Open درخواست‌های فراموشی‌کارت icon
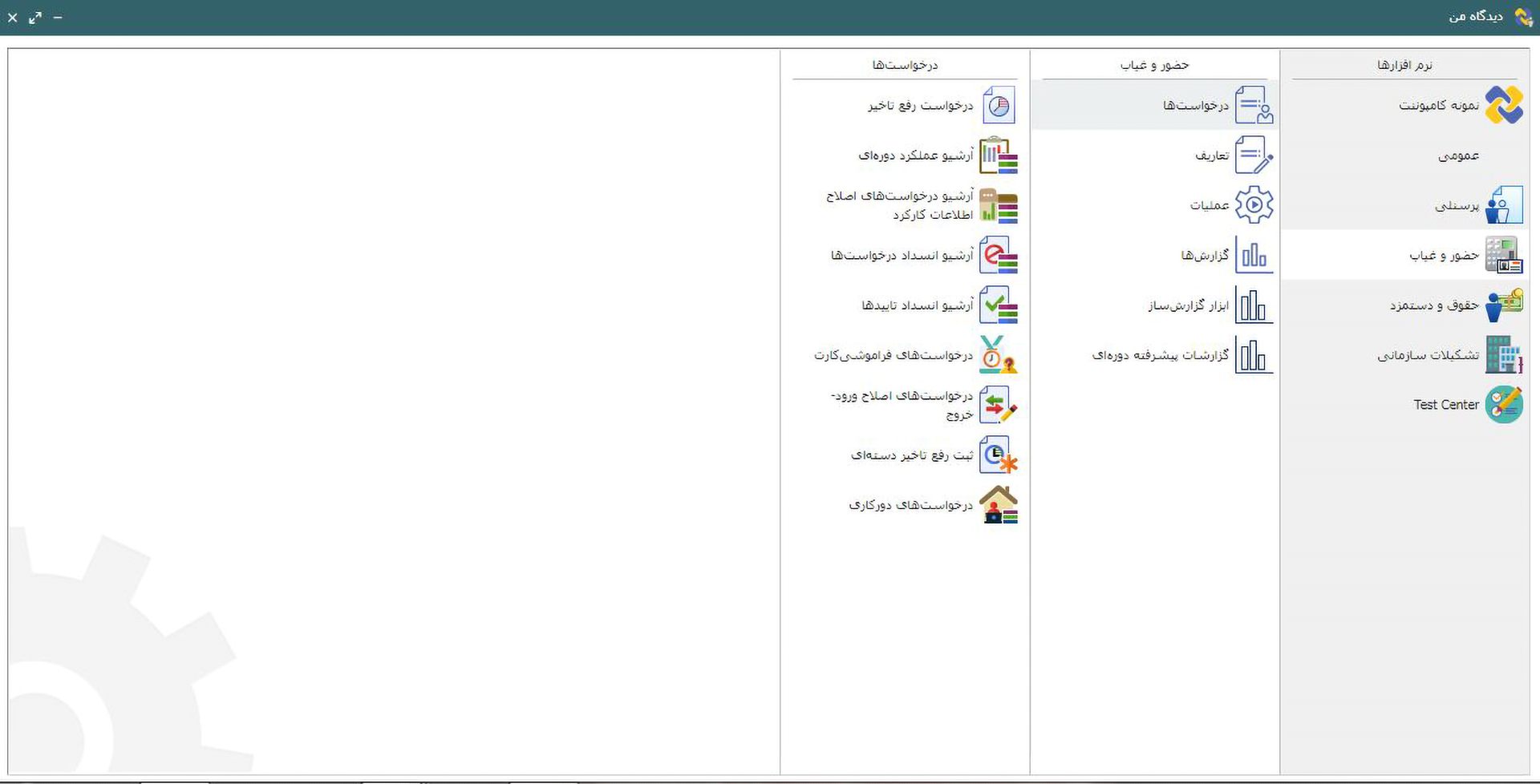1540x784 pixels. click(x=998, y=355)
